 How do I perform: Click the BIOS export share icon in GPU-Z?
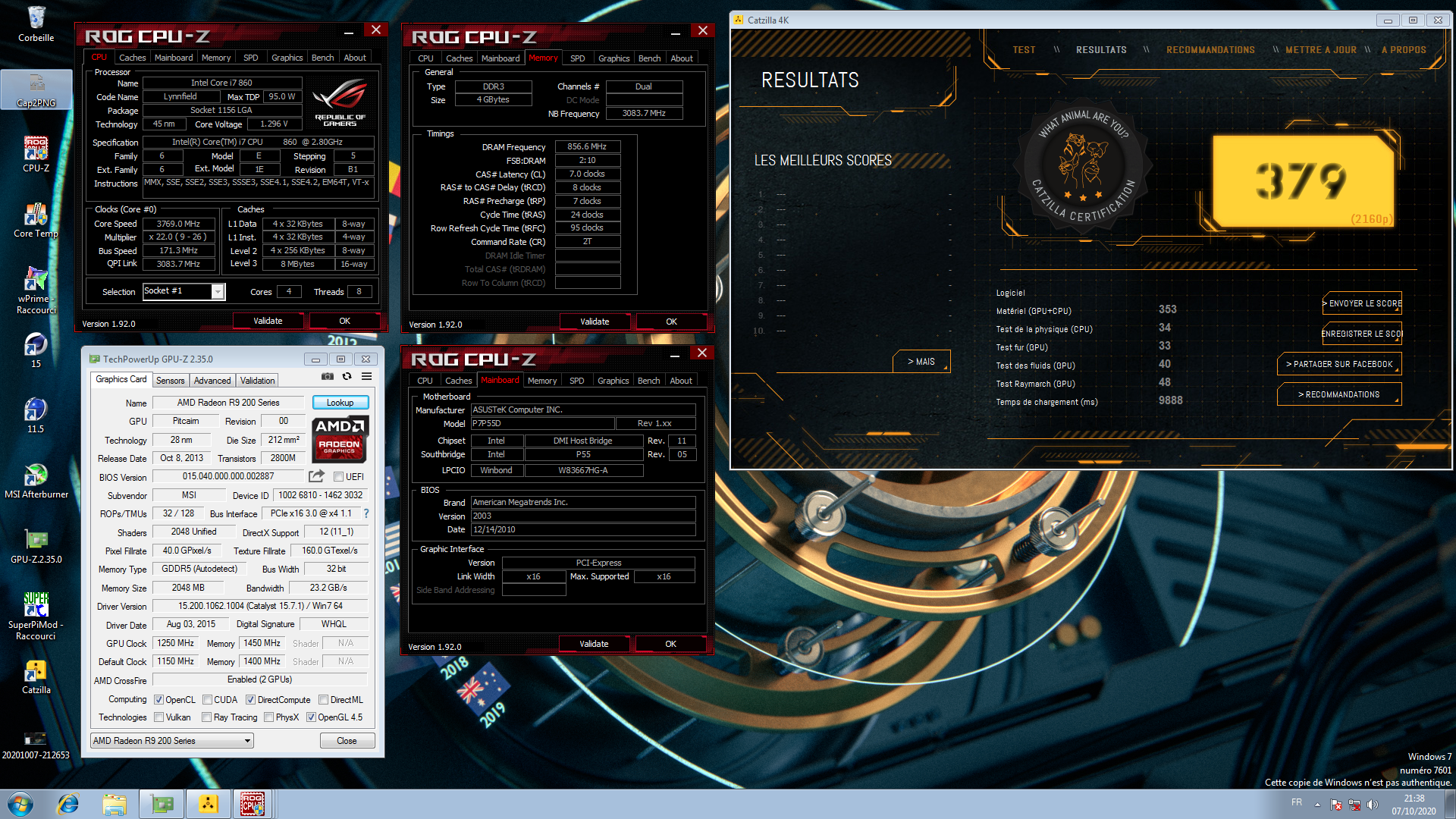click(316, 476)
